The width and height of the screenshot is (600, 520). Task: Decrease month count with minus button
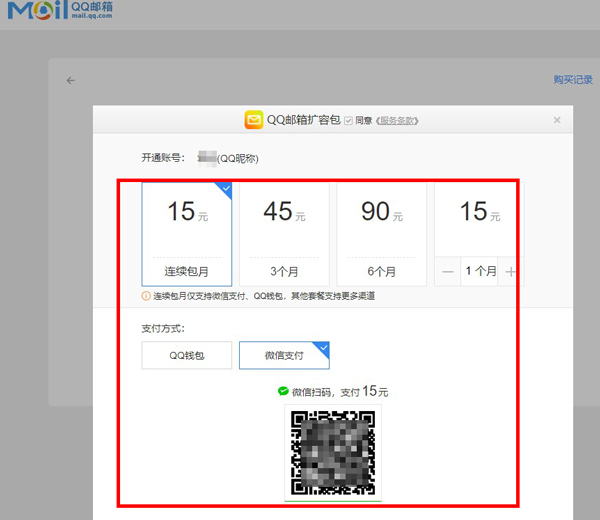tap(448, 271)
